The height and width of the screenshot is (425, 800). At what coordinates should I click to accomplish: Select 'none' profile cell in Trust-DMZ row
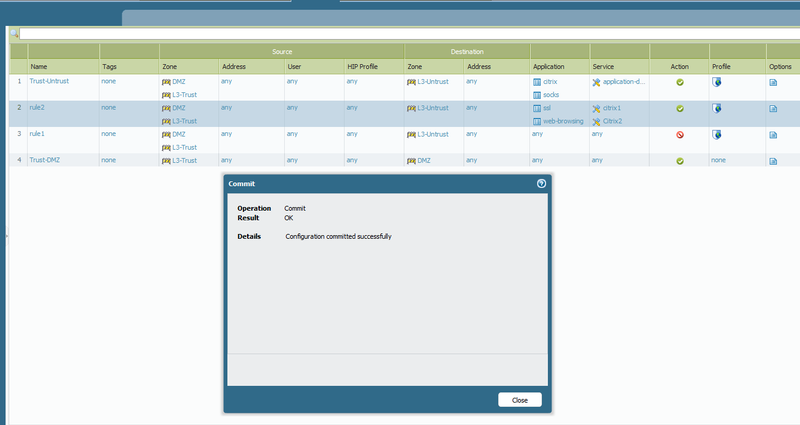point(718,160)
